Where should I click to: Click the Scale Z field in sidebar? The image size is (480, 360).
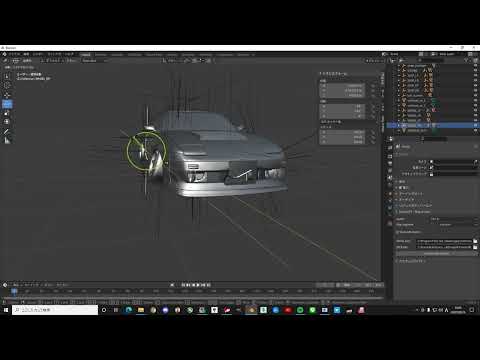pos(343,142)
